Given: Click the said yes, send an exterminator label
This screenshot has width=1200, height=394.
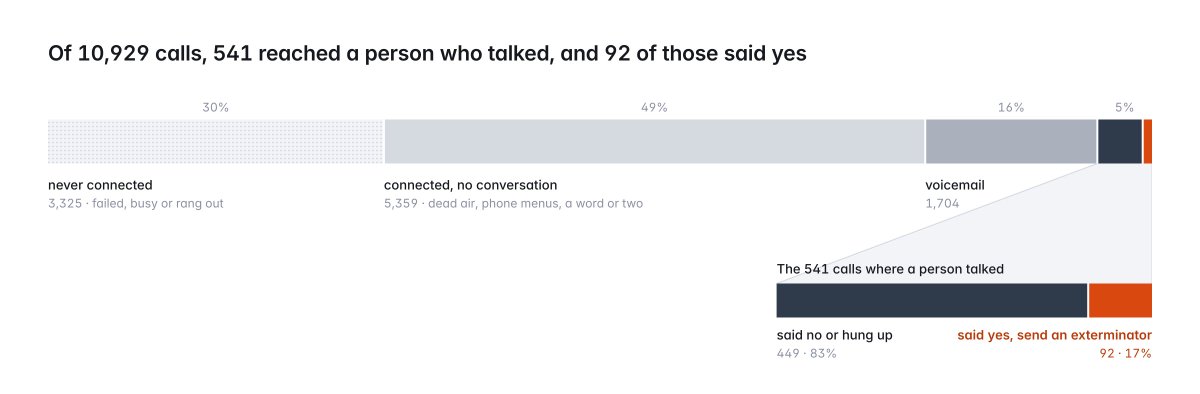Looking at the screenshot, I should [1055, 335].
